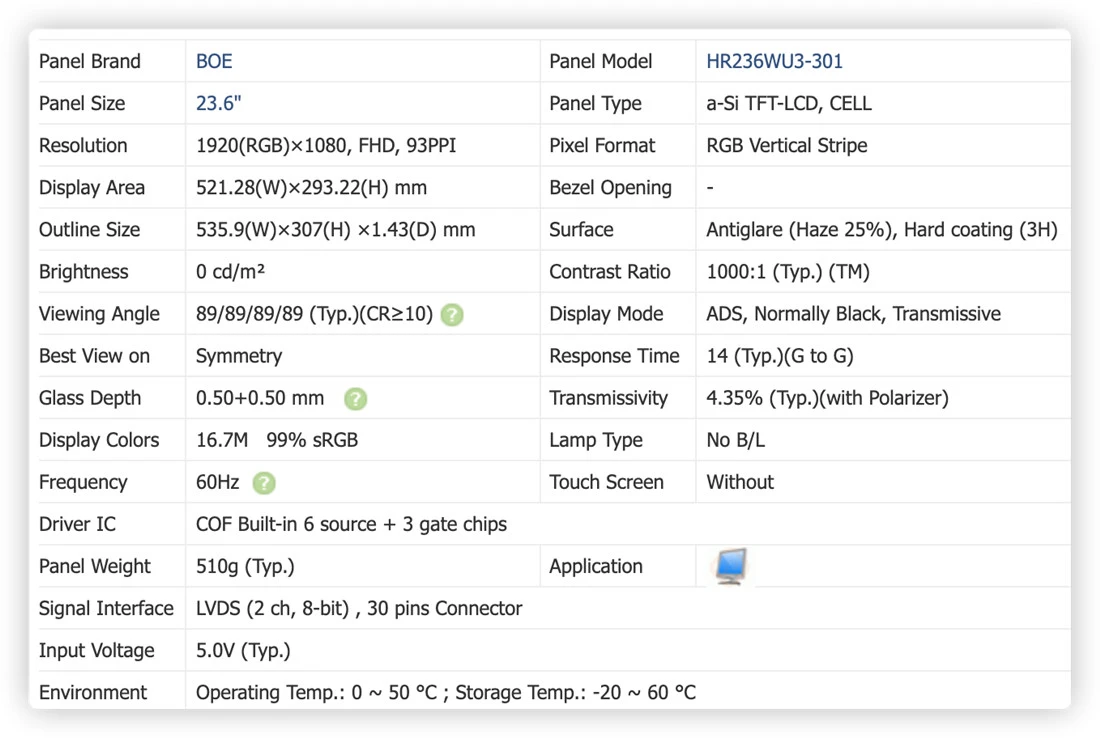Select the Touch Screen label
The width and height of the screenshot is (1100, 738).
point(606,482)
